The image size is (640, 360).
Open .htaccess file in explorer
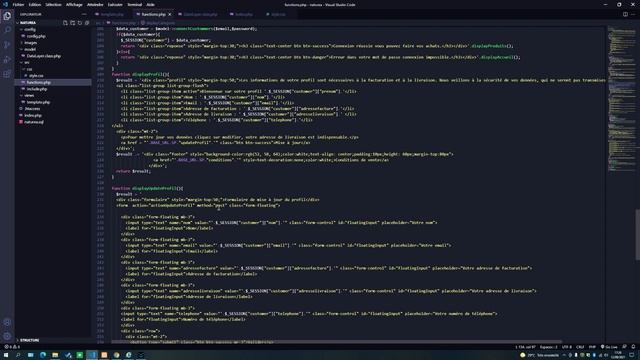[33, 109]
